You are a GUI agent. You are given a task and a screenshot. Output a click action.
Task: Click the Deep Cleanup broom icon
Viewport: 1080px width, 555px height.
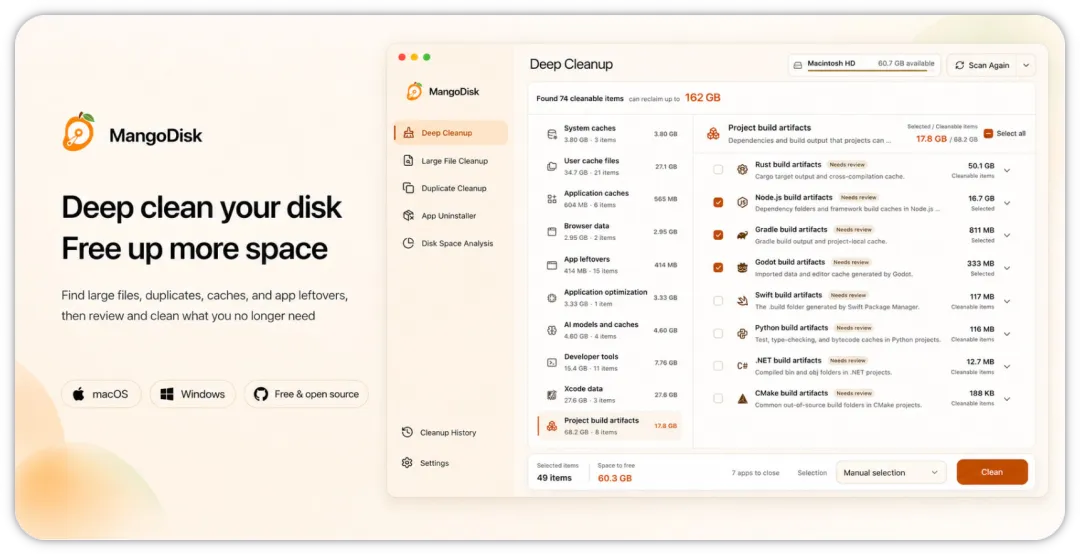(x=408, y=133)
